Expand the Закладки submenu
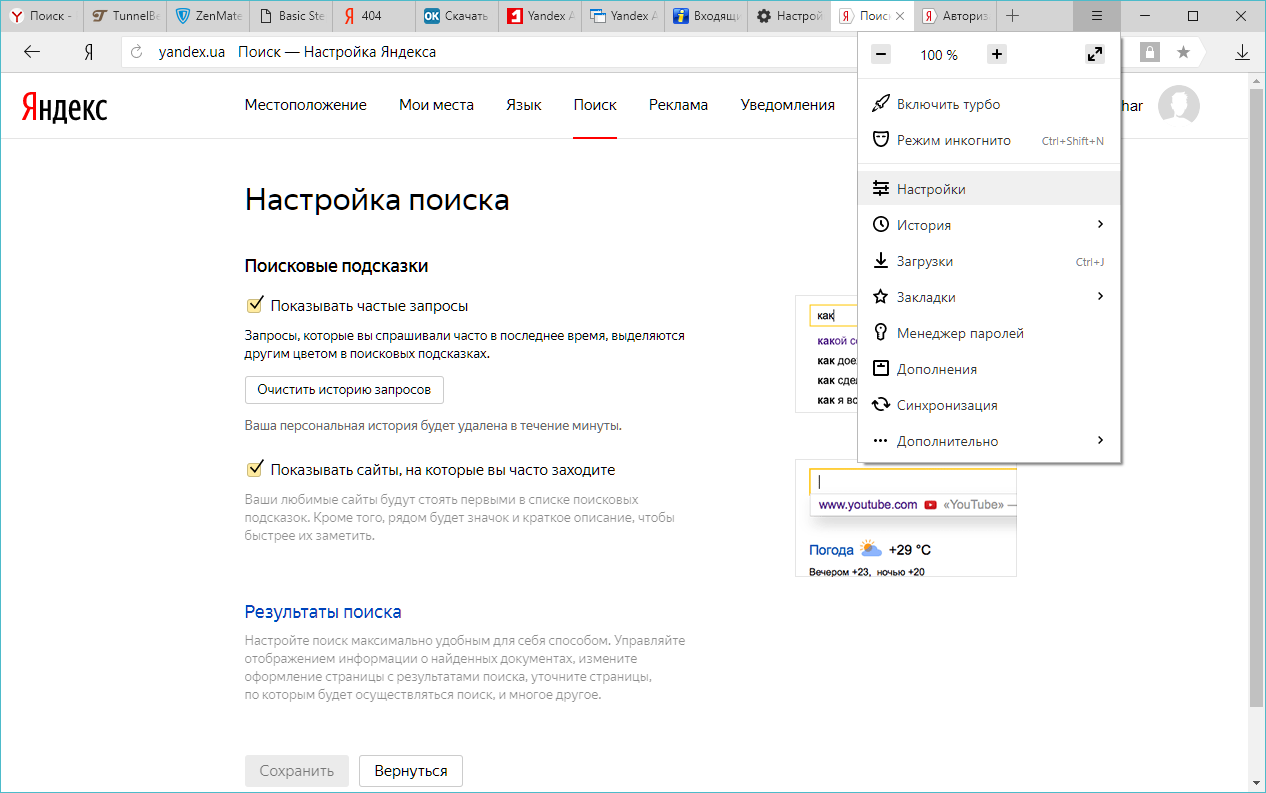Screen dimensions: 1266x793 tap(1100, 297)
